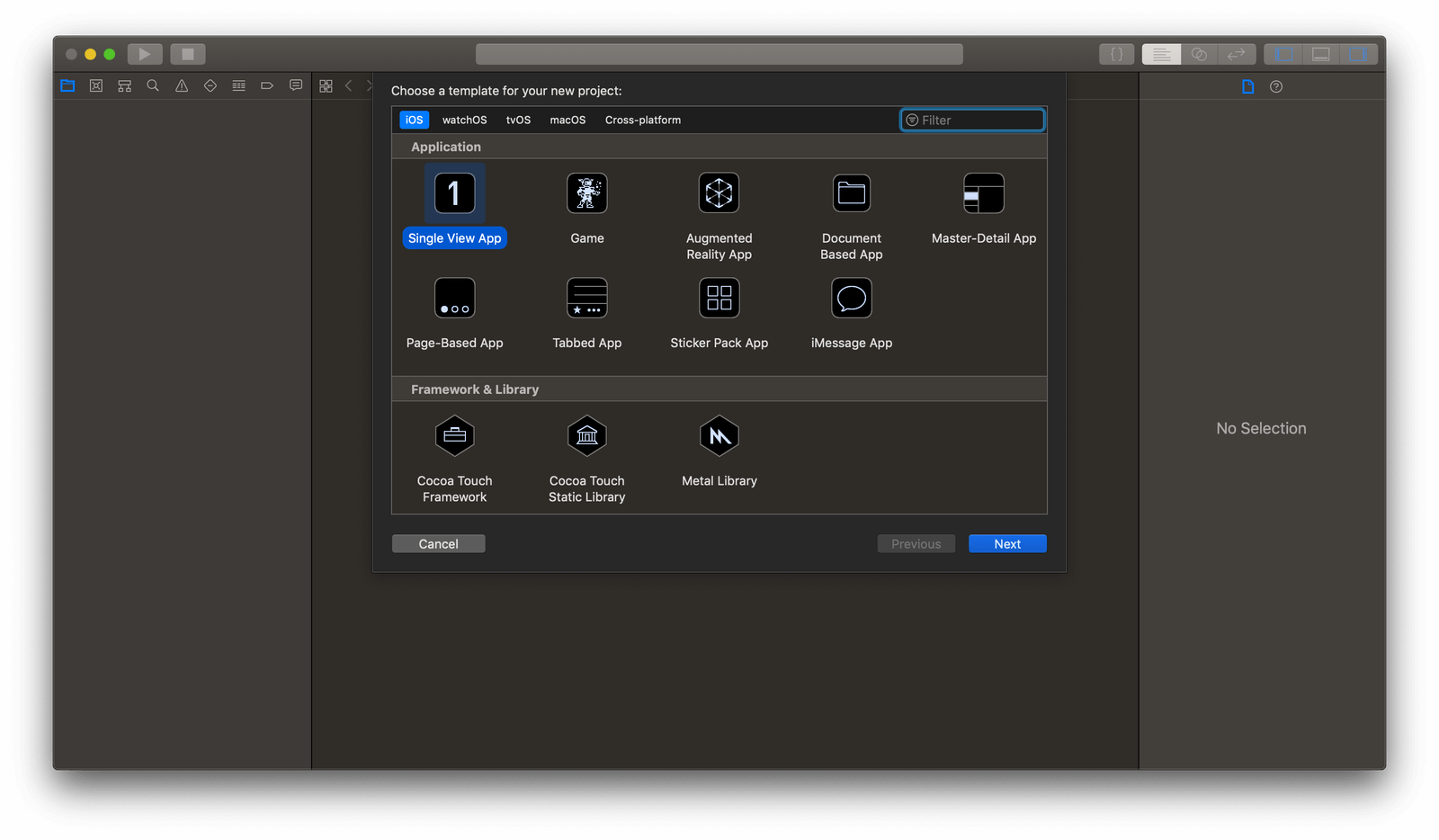Click the Next button
The height and width of the screenshot is (840, 1439).
tap(1006, 543)
